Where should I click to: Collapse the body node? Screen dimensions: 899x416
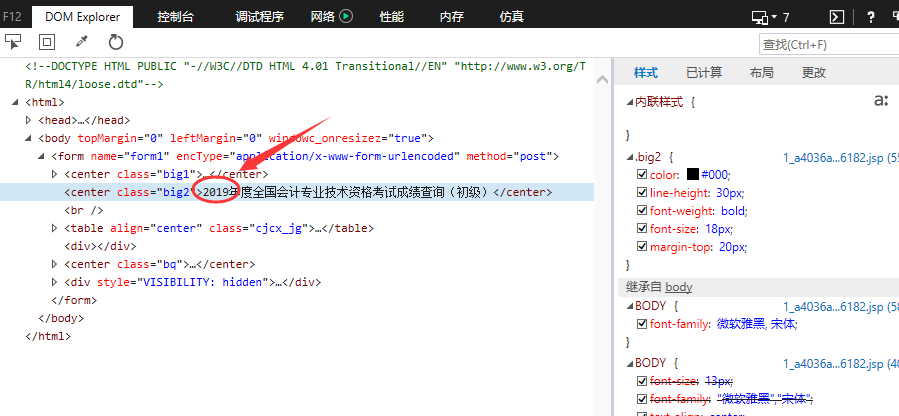29,138
